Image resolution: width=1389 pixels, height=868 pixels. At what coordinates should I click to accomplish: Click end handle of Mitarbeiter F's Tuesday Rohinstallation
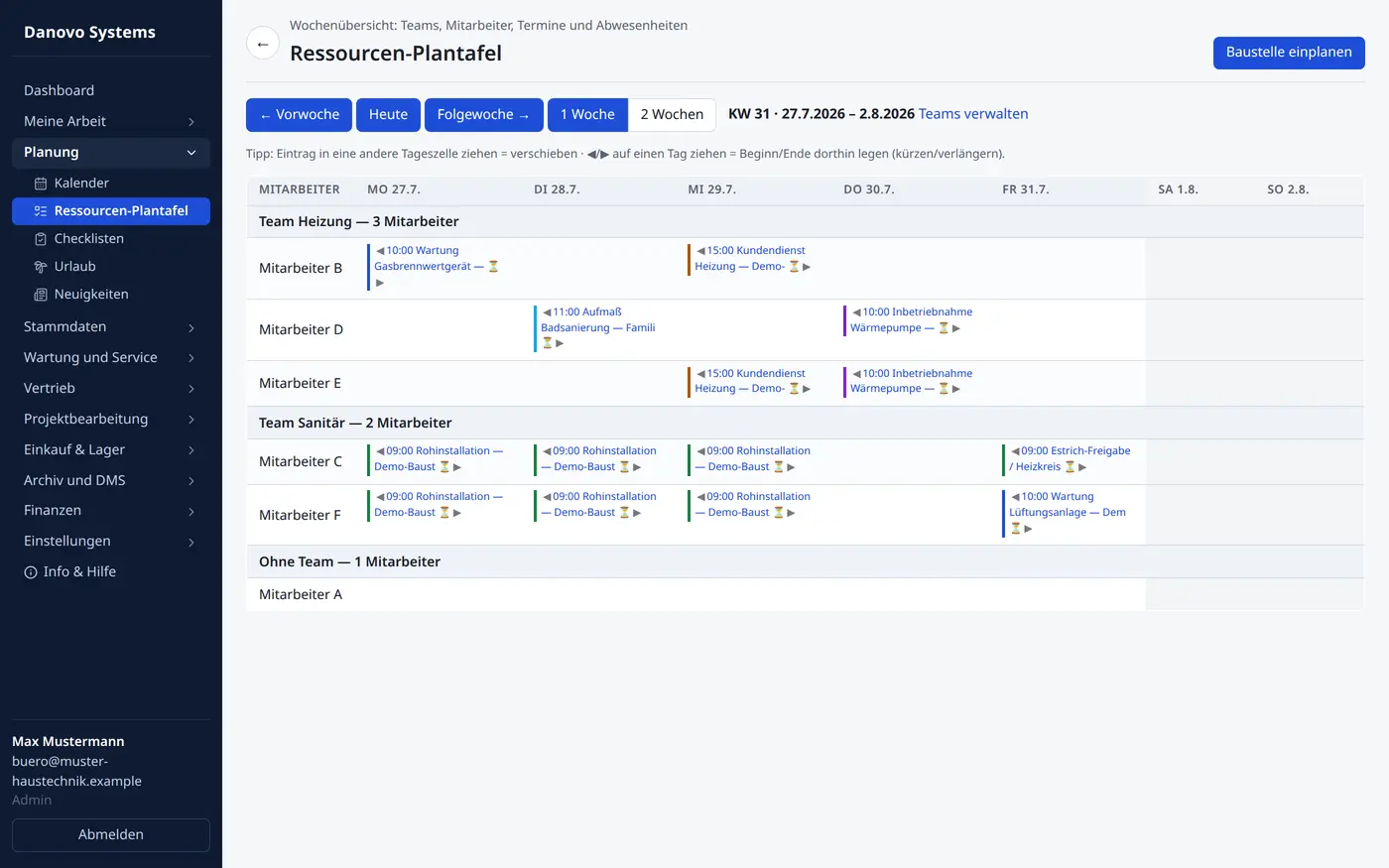637,513
